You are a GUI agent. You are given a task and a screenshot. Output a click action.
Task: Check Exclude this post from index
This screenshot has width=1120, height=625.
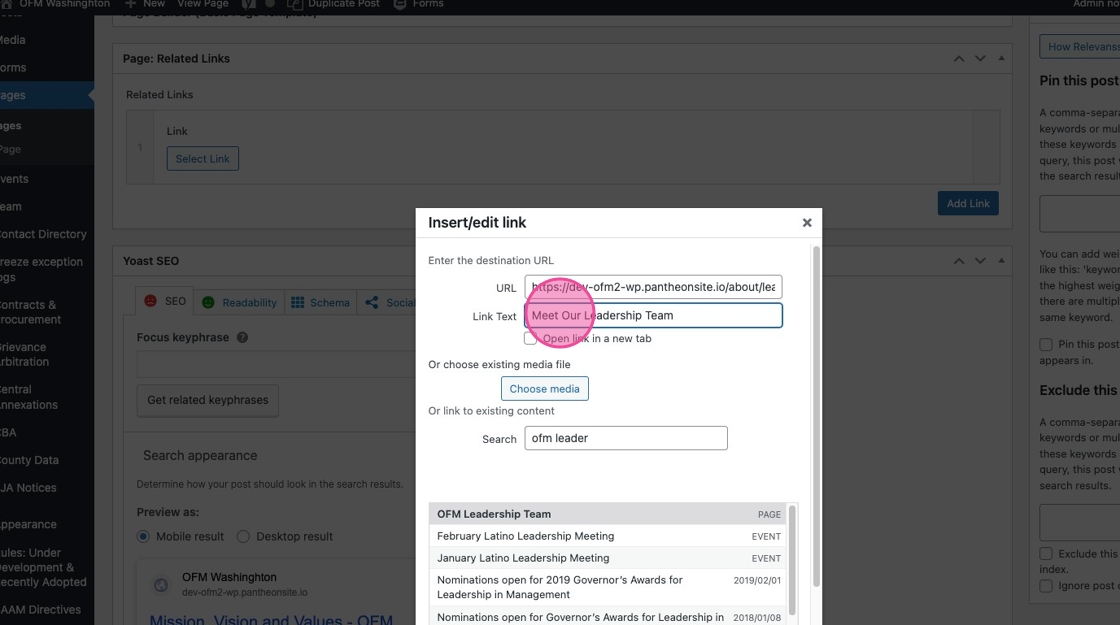tap(1046, 554)
